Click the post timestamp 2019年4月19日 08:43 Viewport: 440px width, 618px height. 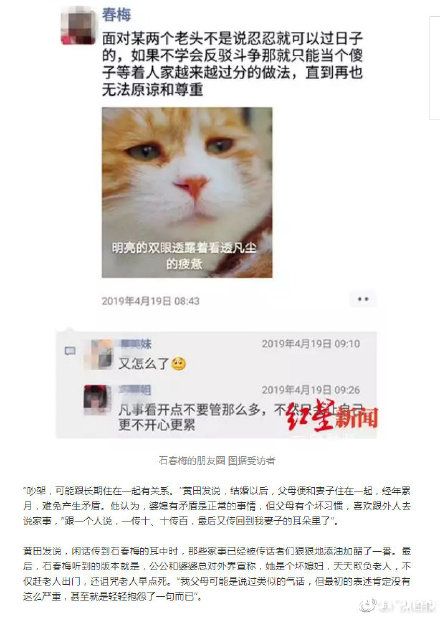click(151, 301)
